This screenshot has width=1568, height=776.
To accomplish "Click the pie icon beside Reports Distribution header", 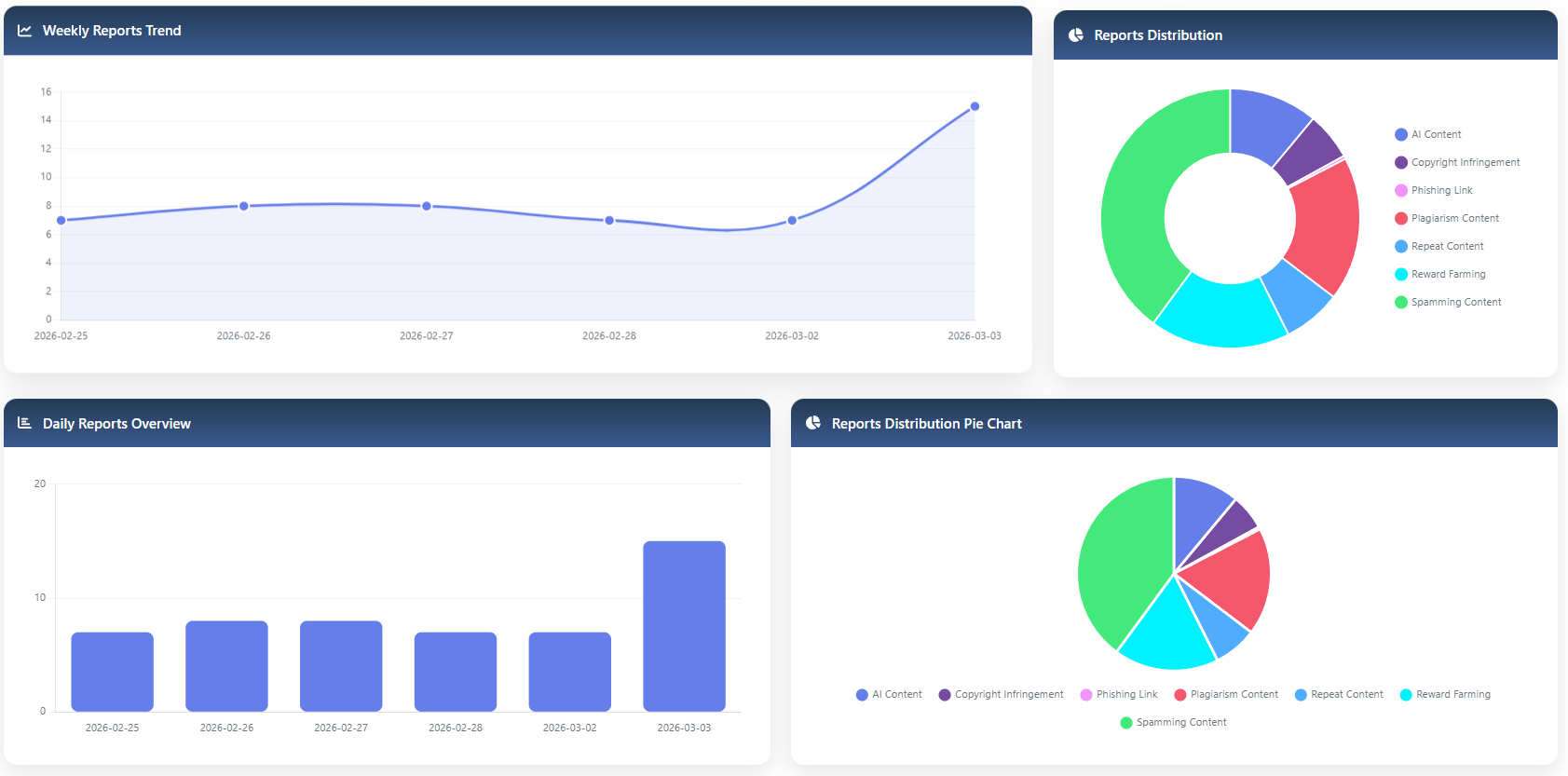I will click(x=1076, y=35).
